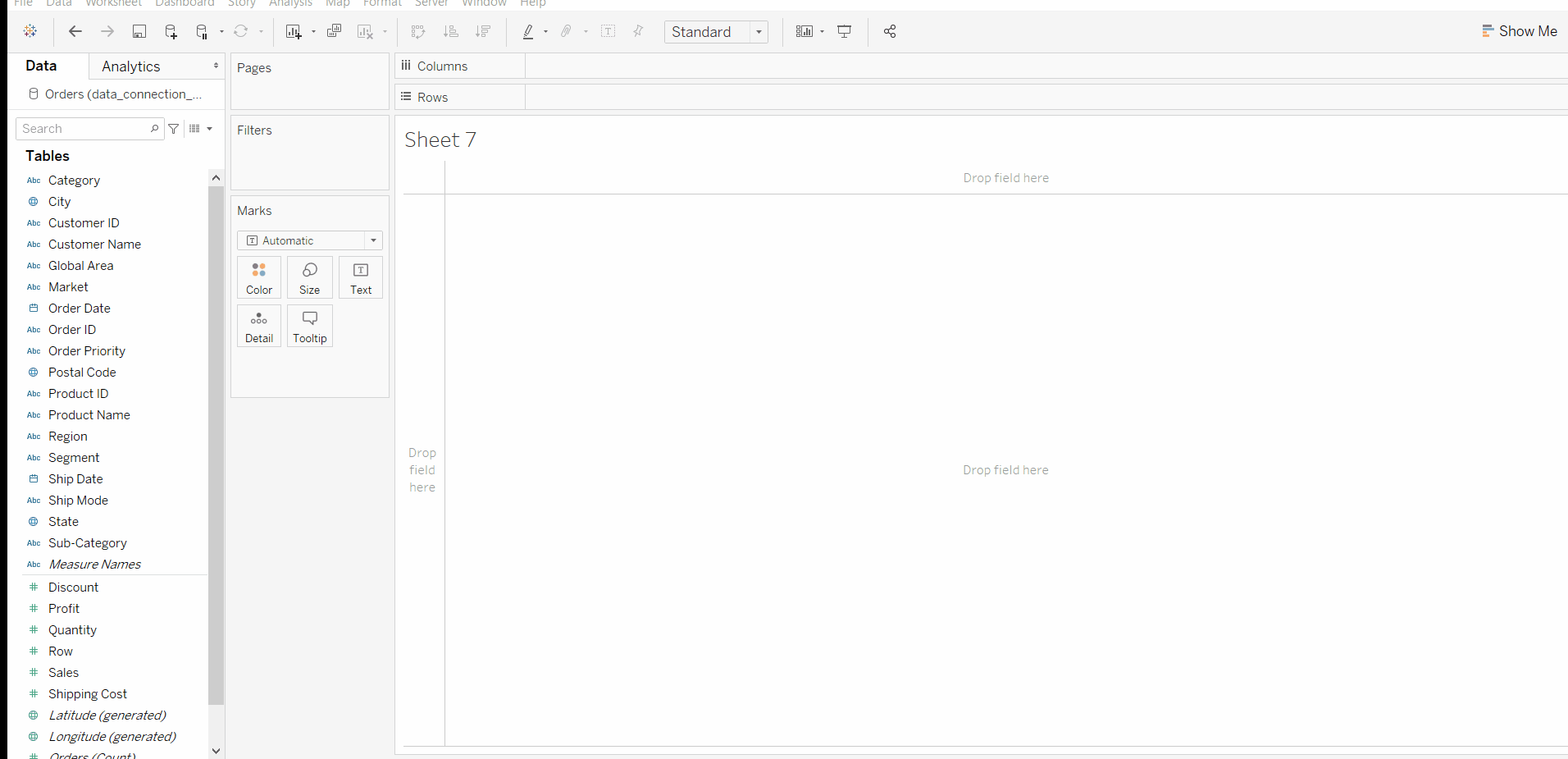The image size is (1568, 759).
Task: Open the Show Me panel
Action: [1519, 31]
